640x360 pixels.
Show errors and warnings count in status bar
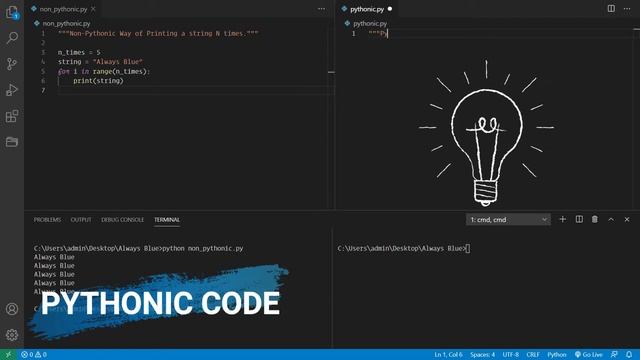[34, 354]
